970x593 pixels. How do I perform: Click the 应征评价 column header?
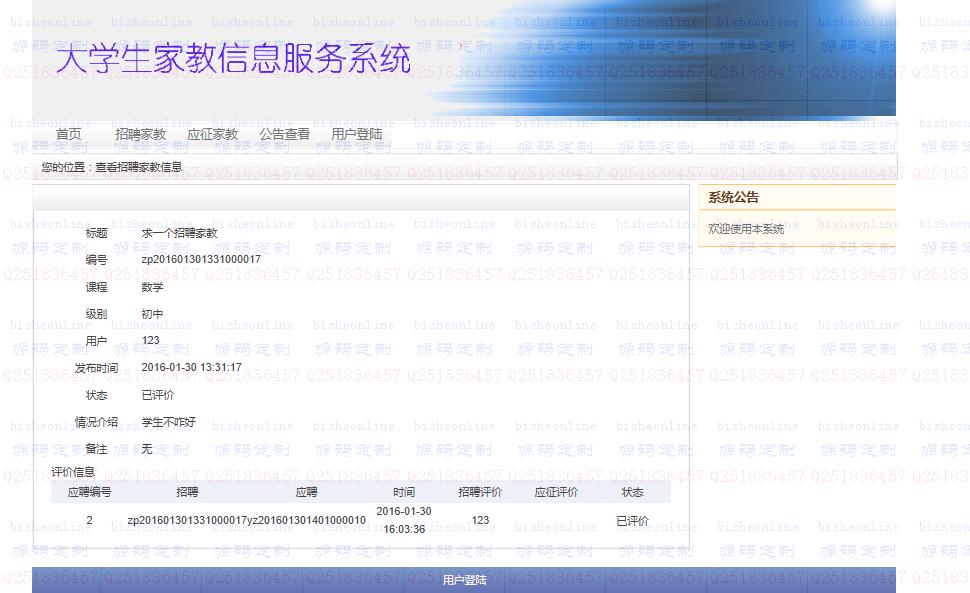(x=556, y=492)
